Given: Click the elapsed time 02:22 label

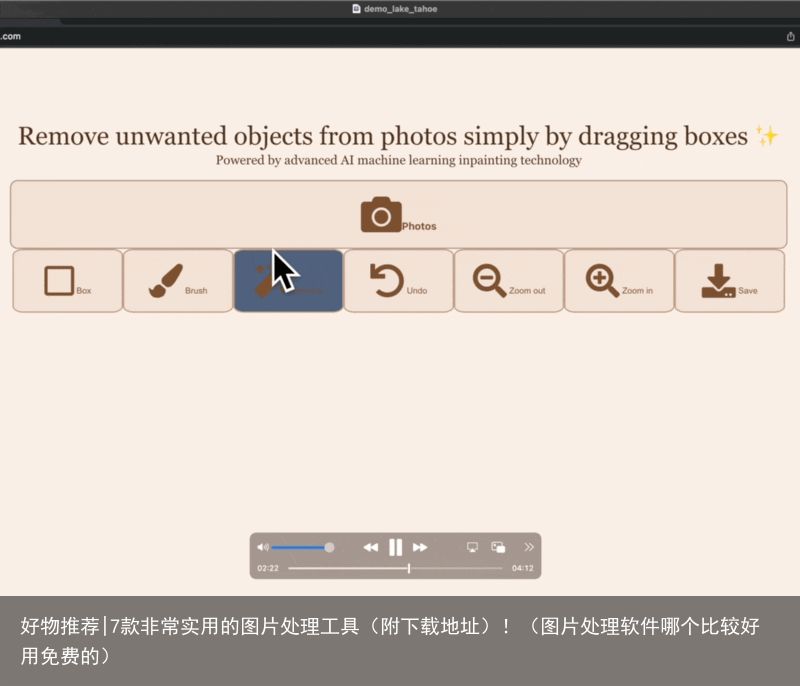Looking at the screenshot, I should click(268, 568).
